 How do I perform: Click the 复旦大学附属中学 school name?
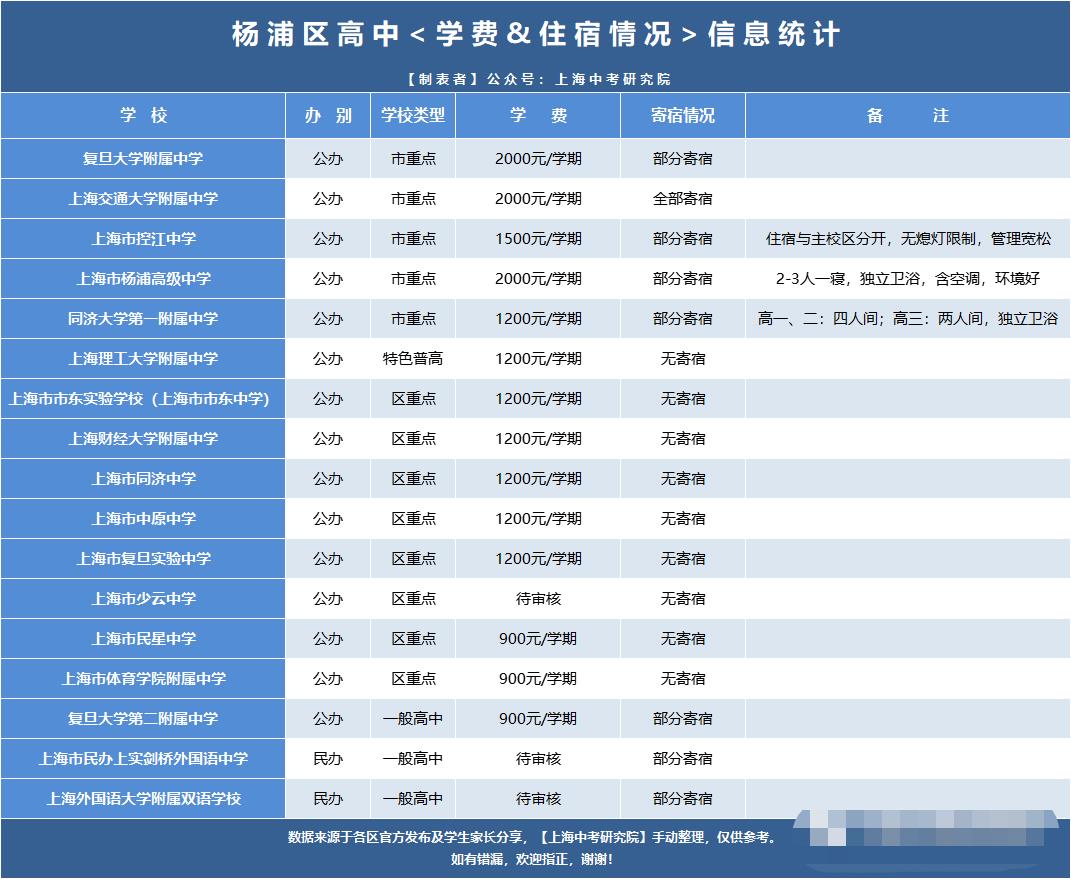[143, 159]
